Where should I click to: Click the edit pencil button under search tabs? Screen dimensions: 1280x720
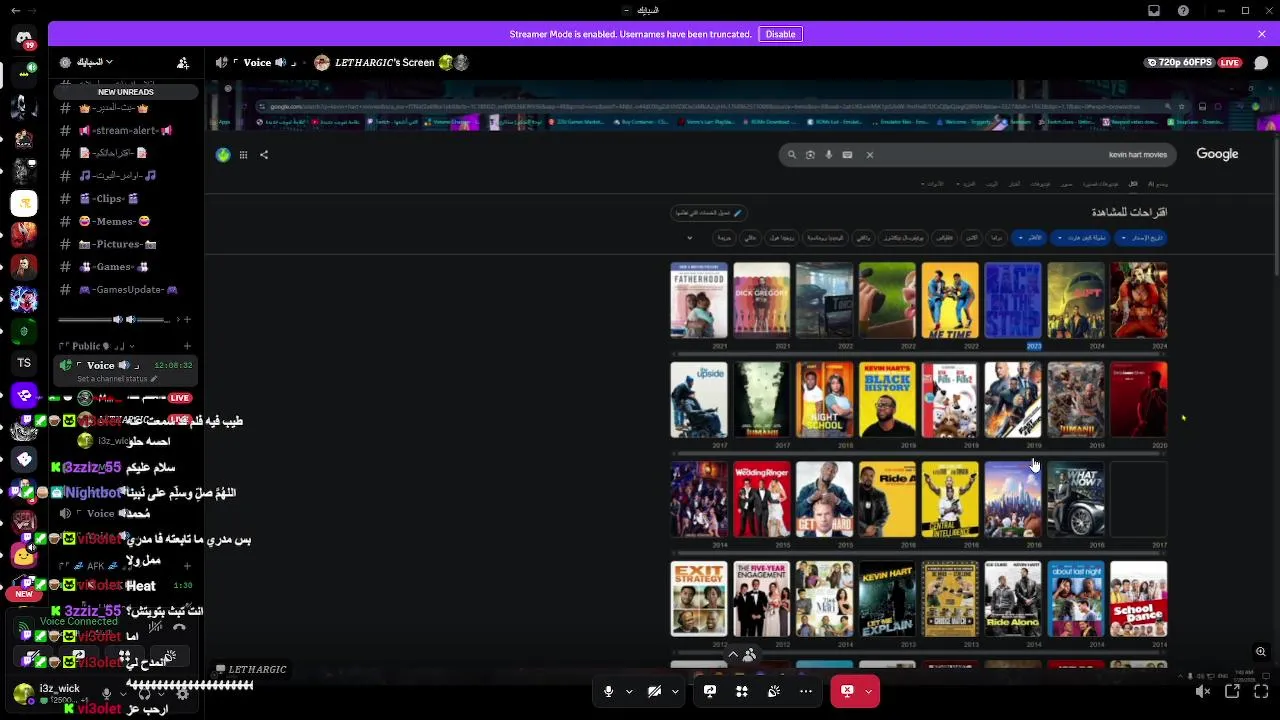709,213
